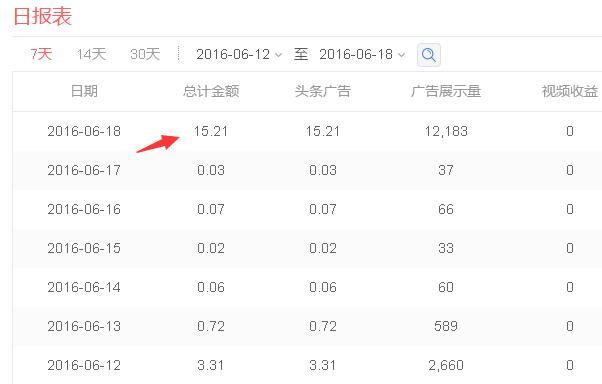Viewport: 602px width, 384px height.
Task: Open the end date 2016-06-18 dropdown
Action: coord(362,55)
